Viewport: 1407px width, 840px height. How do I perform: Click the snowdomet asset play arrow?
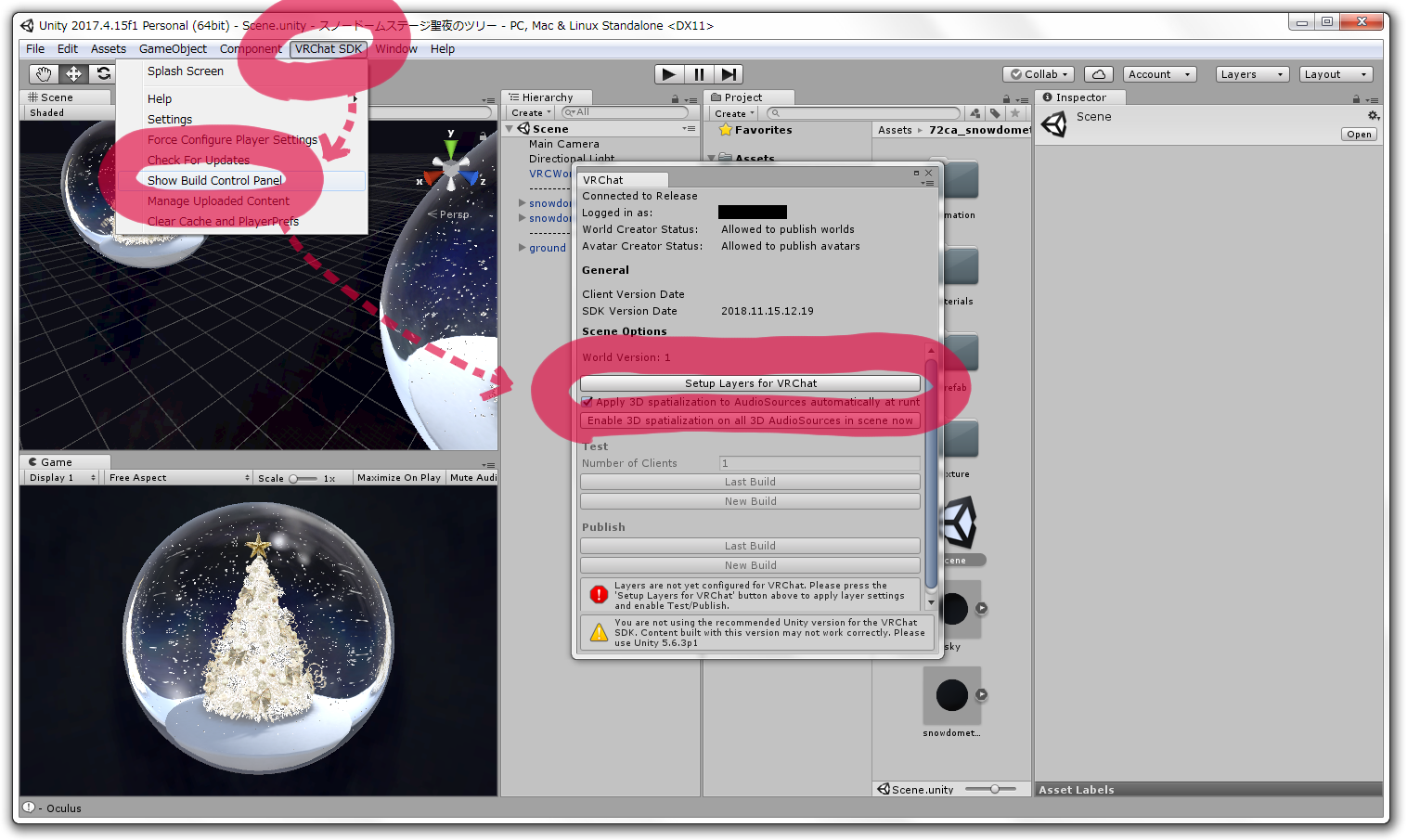click(981, 695)
